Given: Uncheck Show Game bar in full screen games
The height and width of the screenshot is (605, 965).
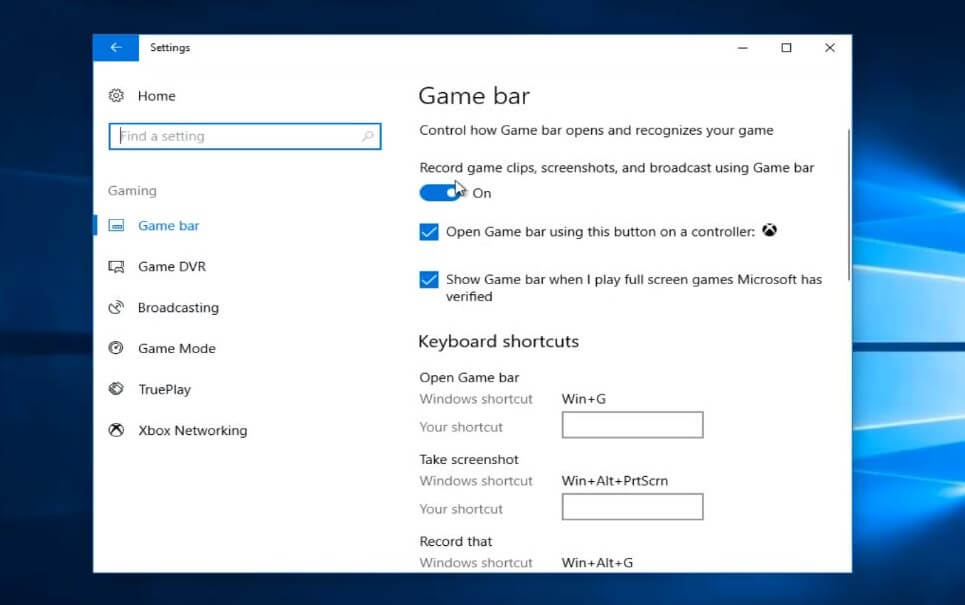Looking at the screenshot, I should (x=429, y=280).
